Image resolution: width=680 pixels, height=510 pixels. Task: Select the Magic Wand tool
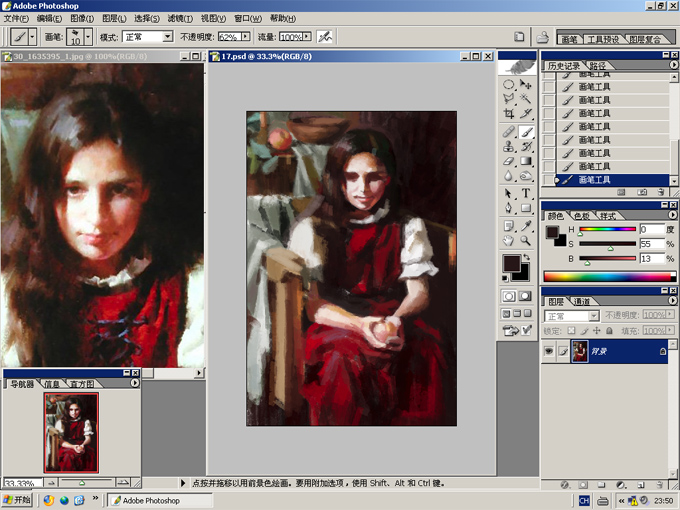point(526,99)
